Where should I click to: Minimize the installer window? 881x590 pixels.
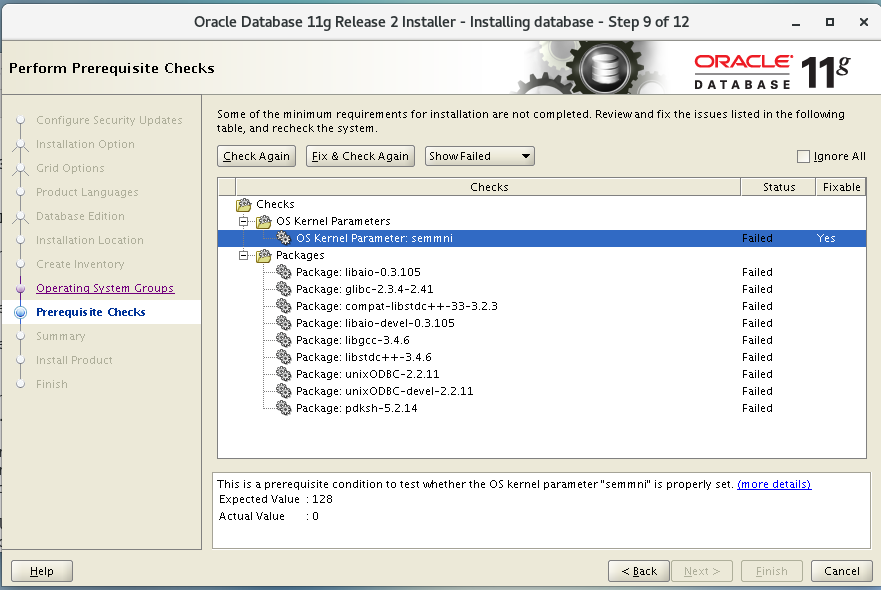(796, 23)
